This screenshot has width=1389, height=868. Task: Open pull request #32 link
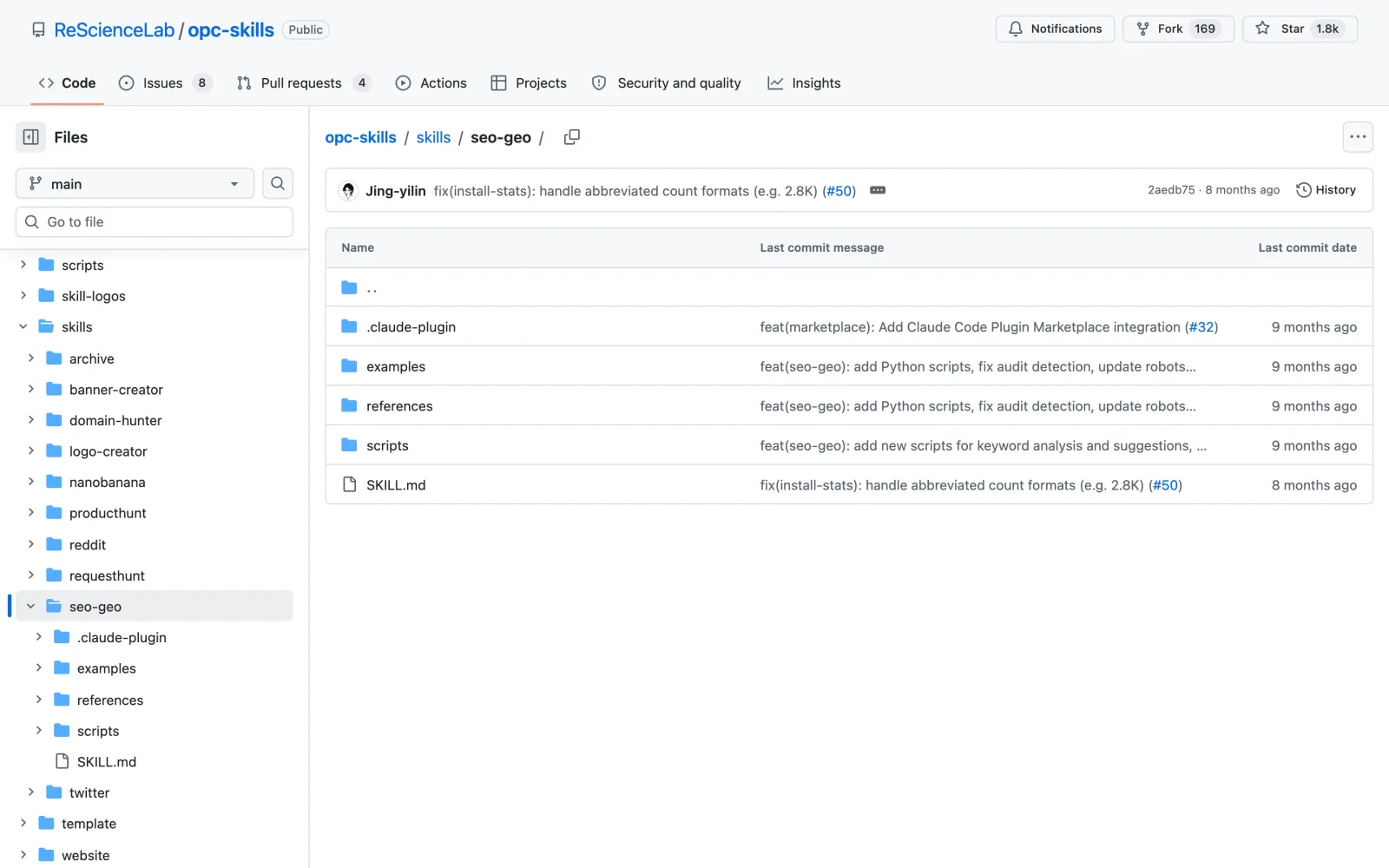click(1201, 327)
